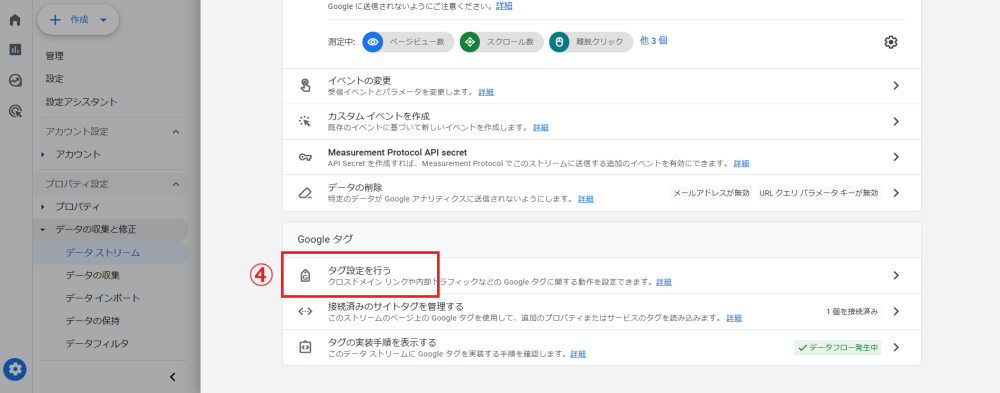This screenshot has height=393, width=1000.
Task: Click 詳細 link under カスタム イベントを作成
Action: tap(541, 128)
